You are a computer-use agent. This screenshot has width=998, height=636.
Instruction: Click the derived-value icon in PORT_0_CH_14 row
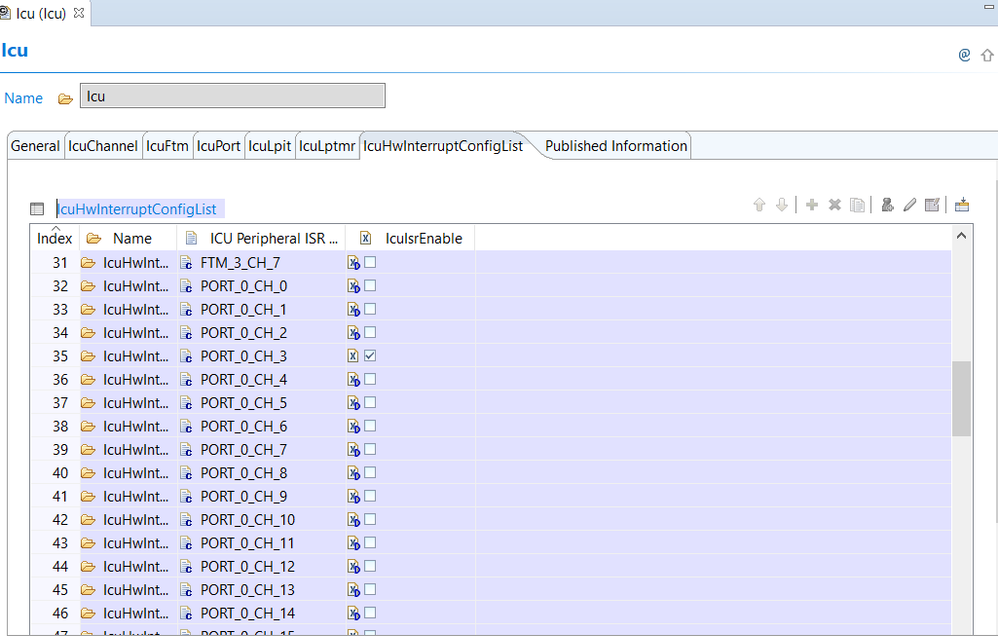point(353,613)
